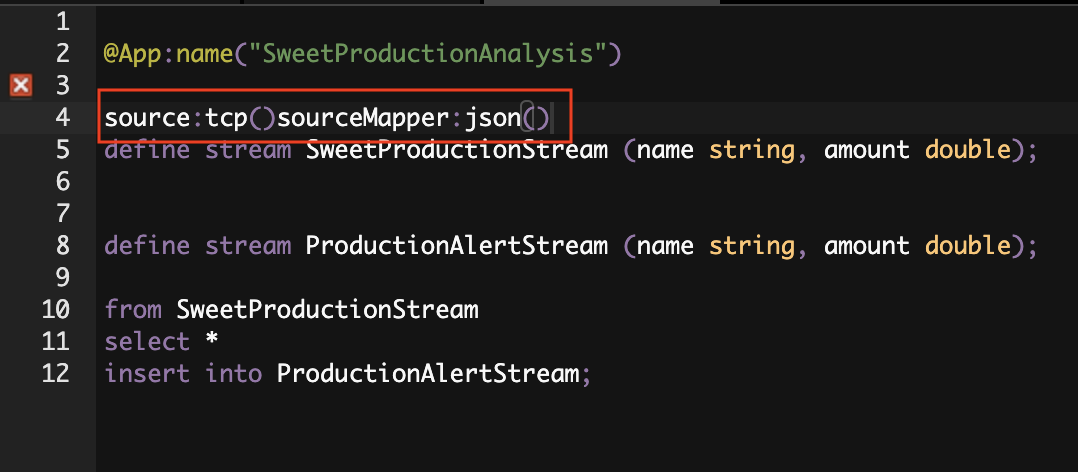This screenshot has height=472, width=1078.
Task: Click ProductionAlertStream on line 12
Action: [x=428, y=374]
